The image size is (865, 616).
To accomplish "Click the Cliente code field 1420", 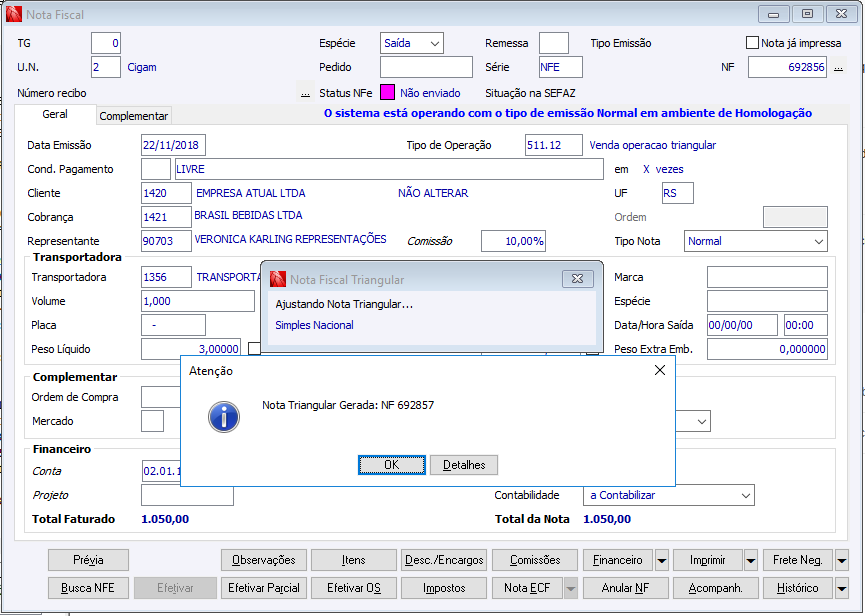I will pos(166,194).
